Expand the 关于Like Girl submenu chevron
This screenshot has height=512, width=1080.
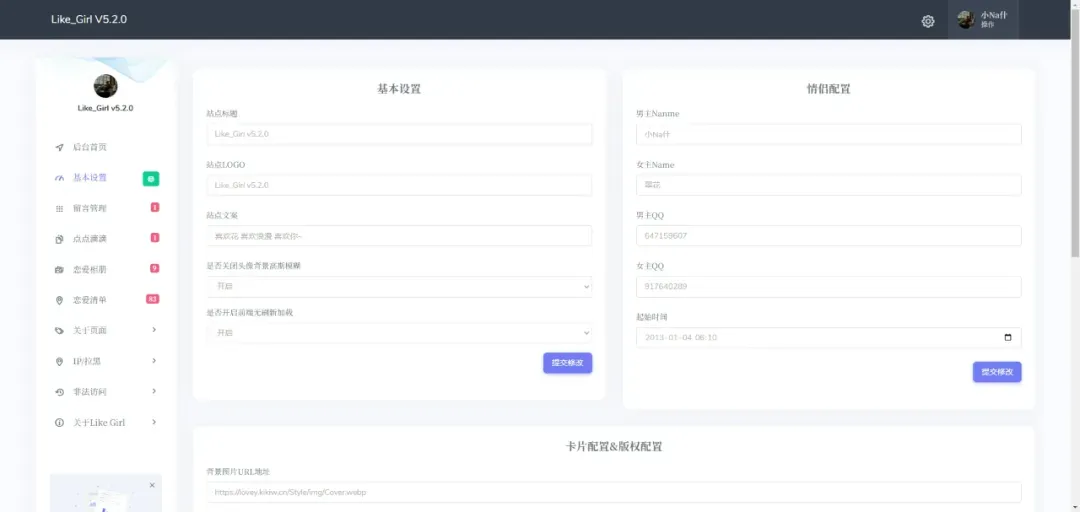click(154, 422)
